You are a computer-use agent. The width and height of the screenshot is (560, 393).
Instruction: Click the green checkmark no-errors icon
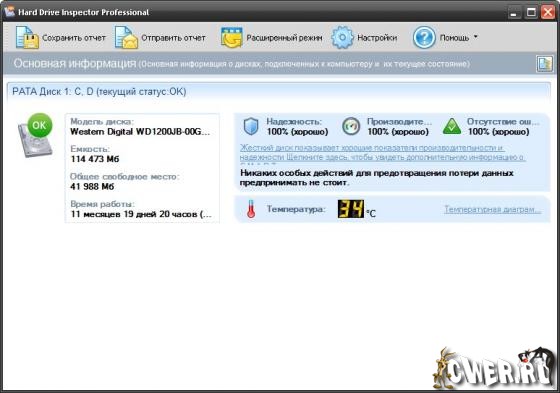(452, 126)
